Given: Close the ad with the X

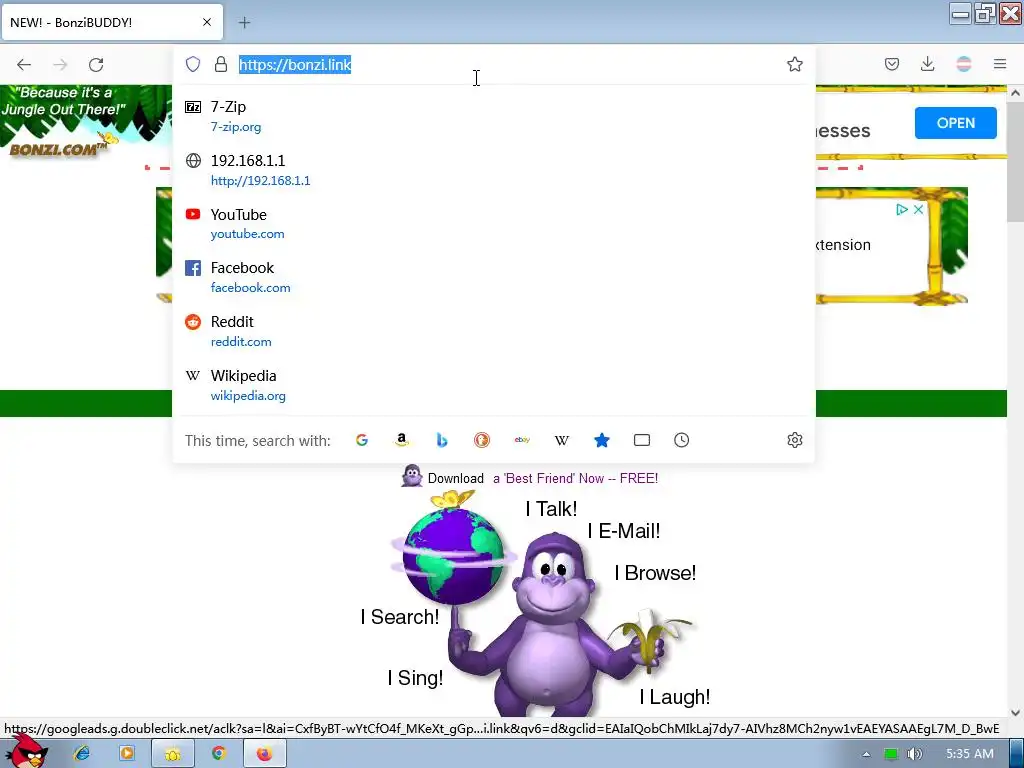Looking at the screenshot, I should click(x=918, y=210).
